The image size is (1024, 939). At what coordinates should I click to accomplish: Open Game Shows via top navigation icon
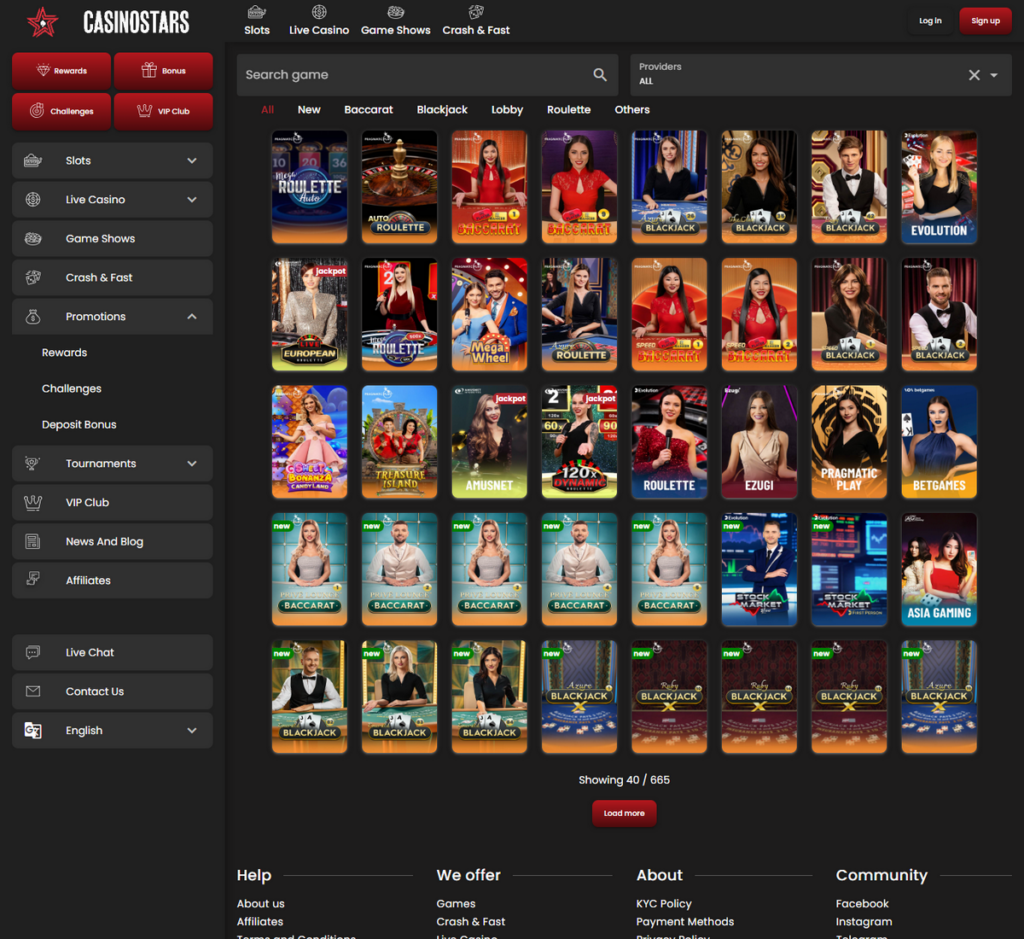tap(396, 12)
